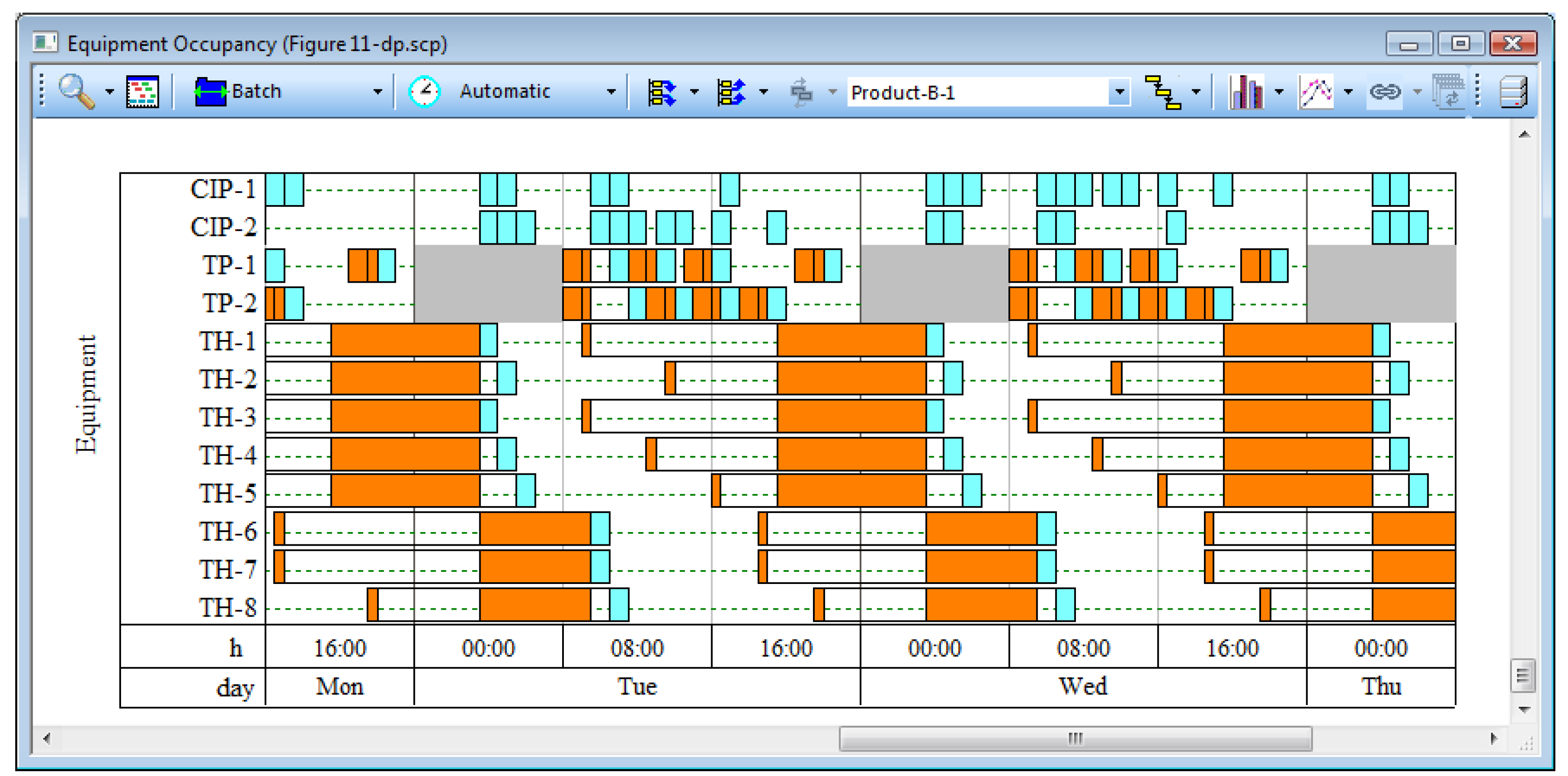
Task: Expand the Batch dropdown arrow
Action: 378,92
